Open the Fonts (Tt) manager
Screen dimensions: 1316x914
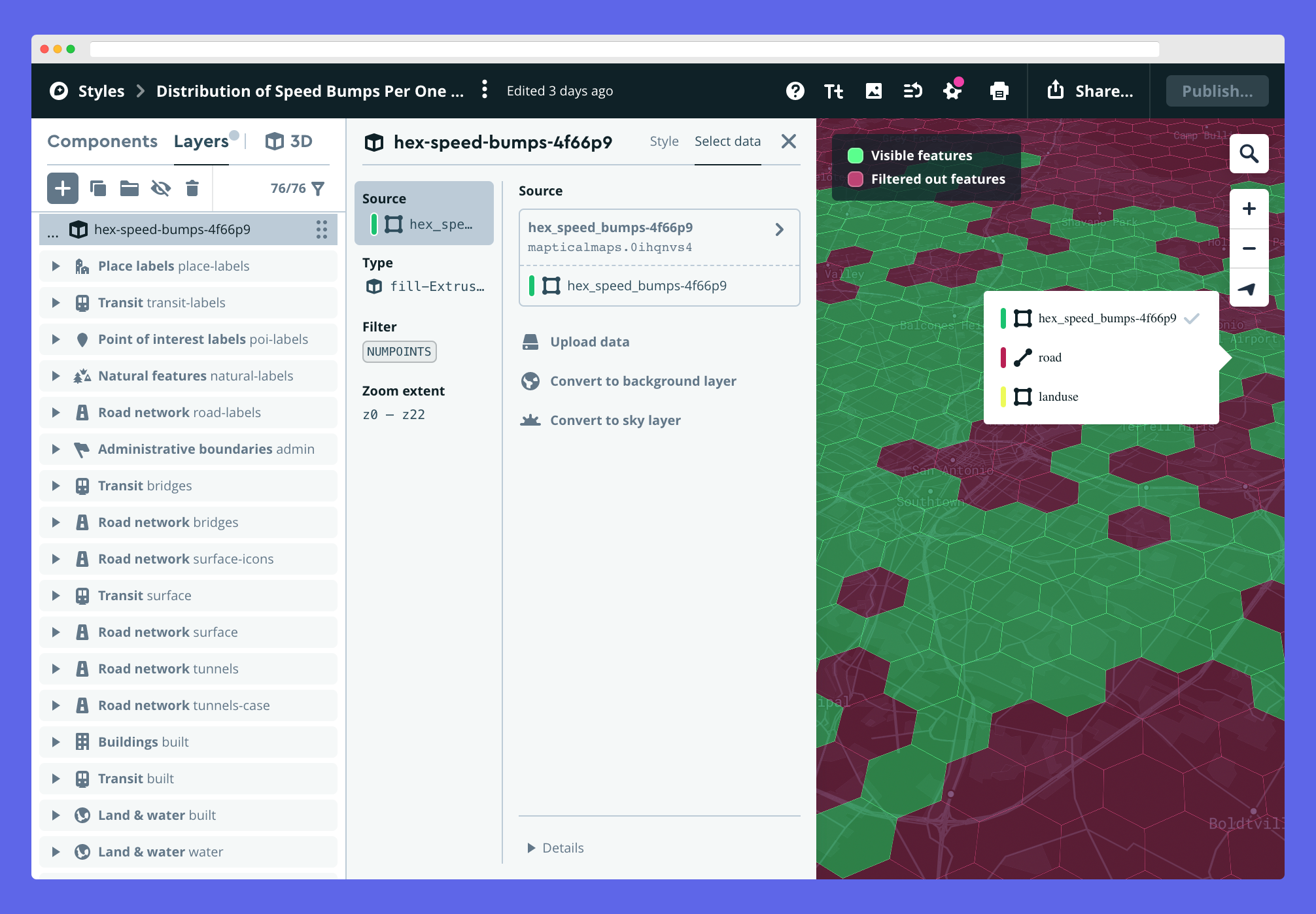click(833, 92)
